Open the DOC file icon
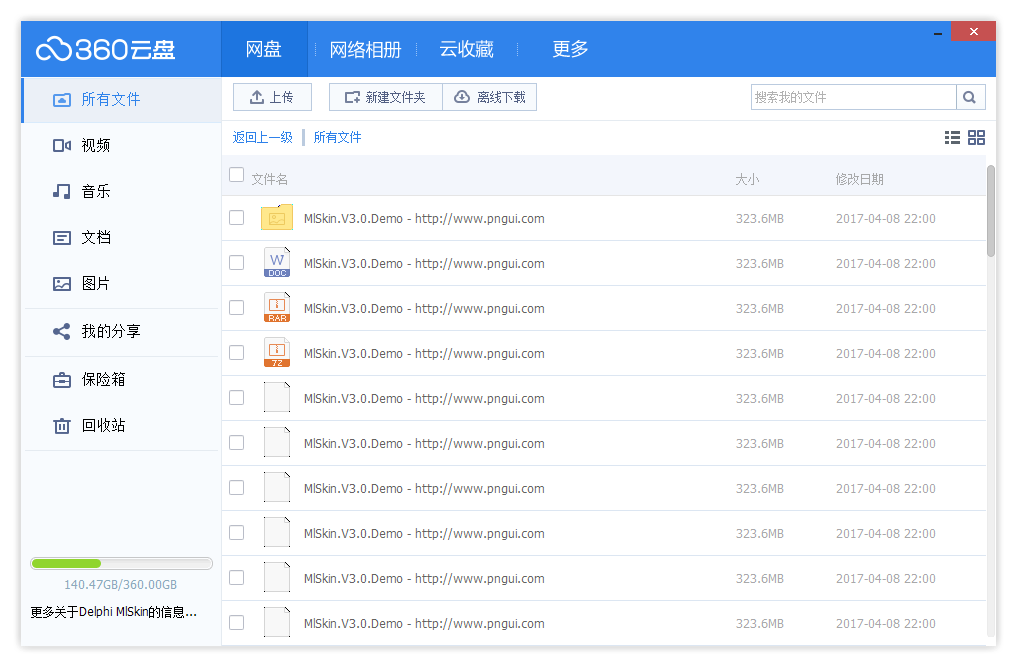 277,263
